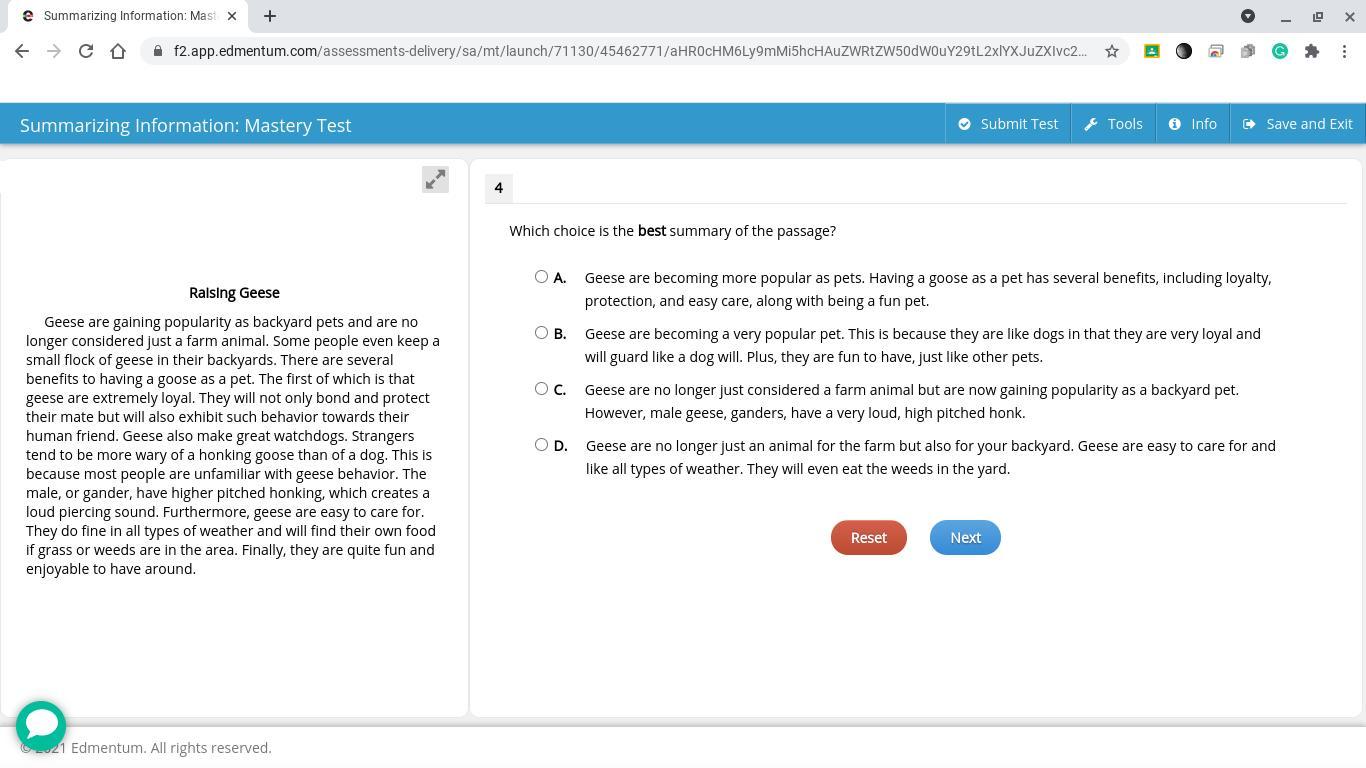Click the Submit Test button

[x=1008, y=124]
